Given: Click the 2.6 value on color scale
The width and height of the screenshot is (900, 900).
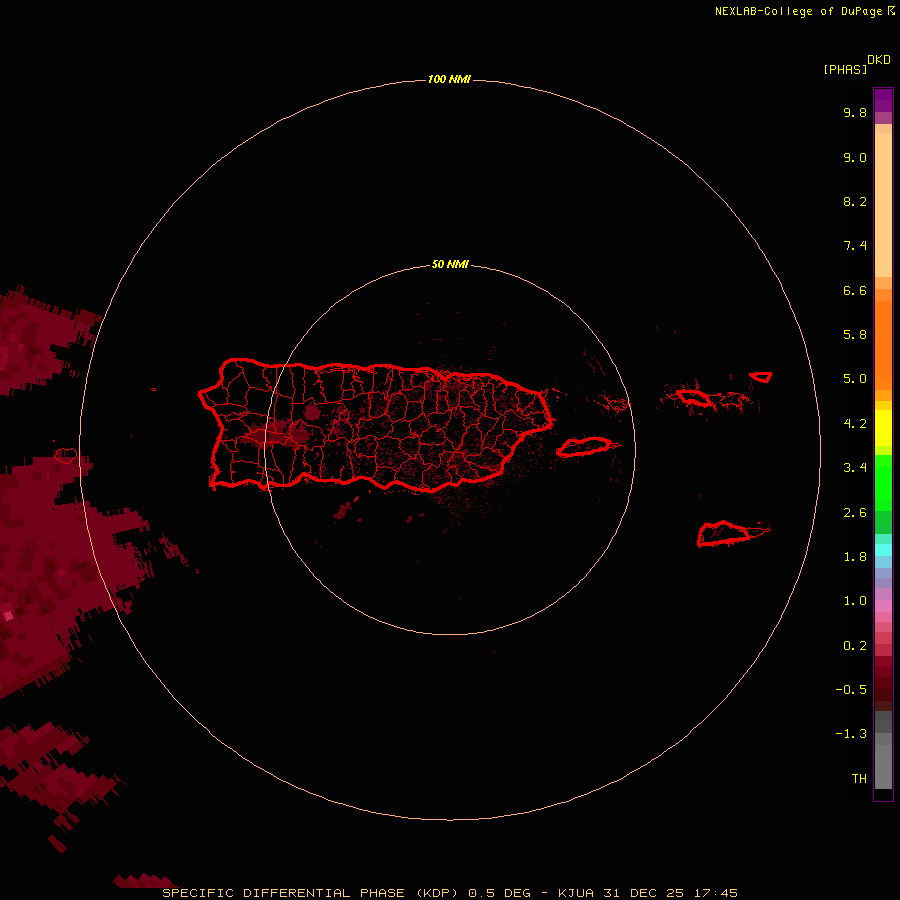Looking at the screenshot, I should coord(855,513).
